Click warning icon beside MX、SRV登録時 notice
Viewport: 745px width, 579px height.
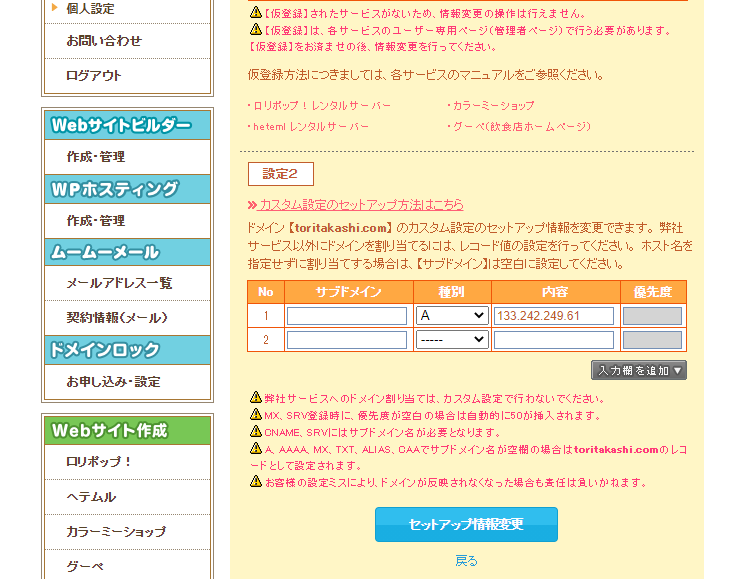tap(256, 414)
